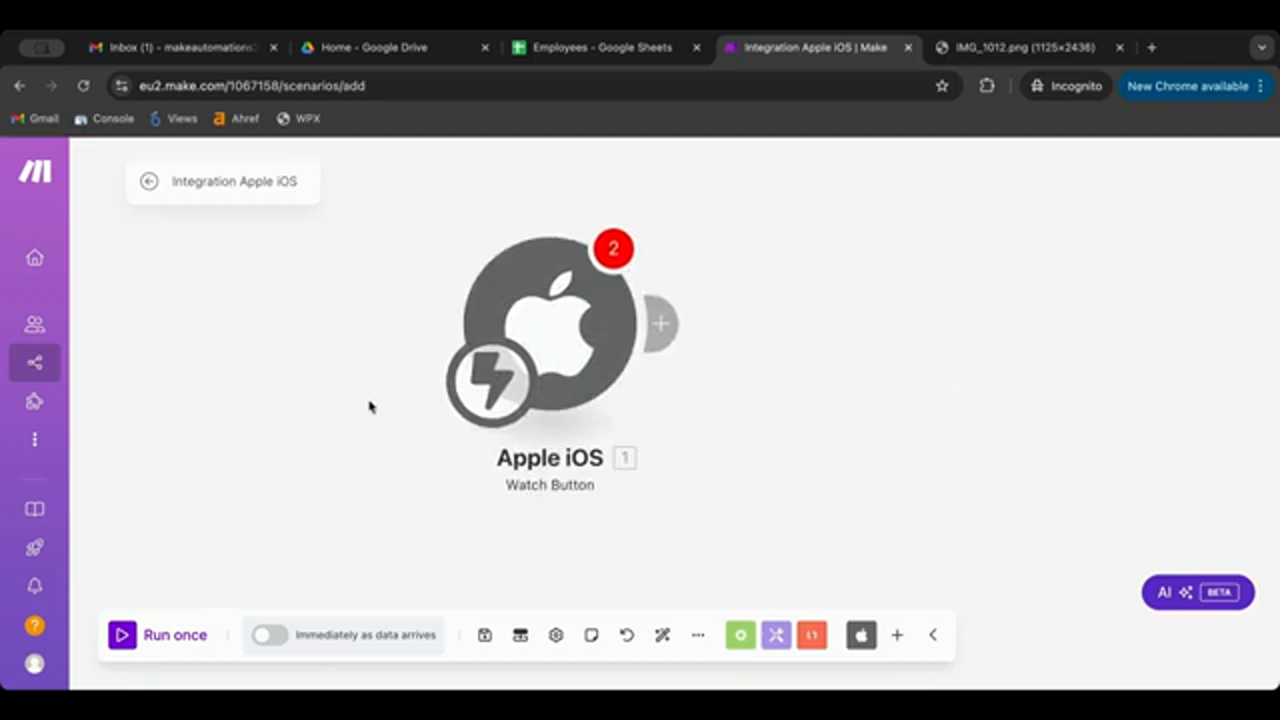Open scenario settings gear icon
This screenshot has width=1280, height=720.
556,635
